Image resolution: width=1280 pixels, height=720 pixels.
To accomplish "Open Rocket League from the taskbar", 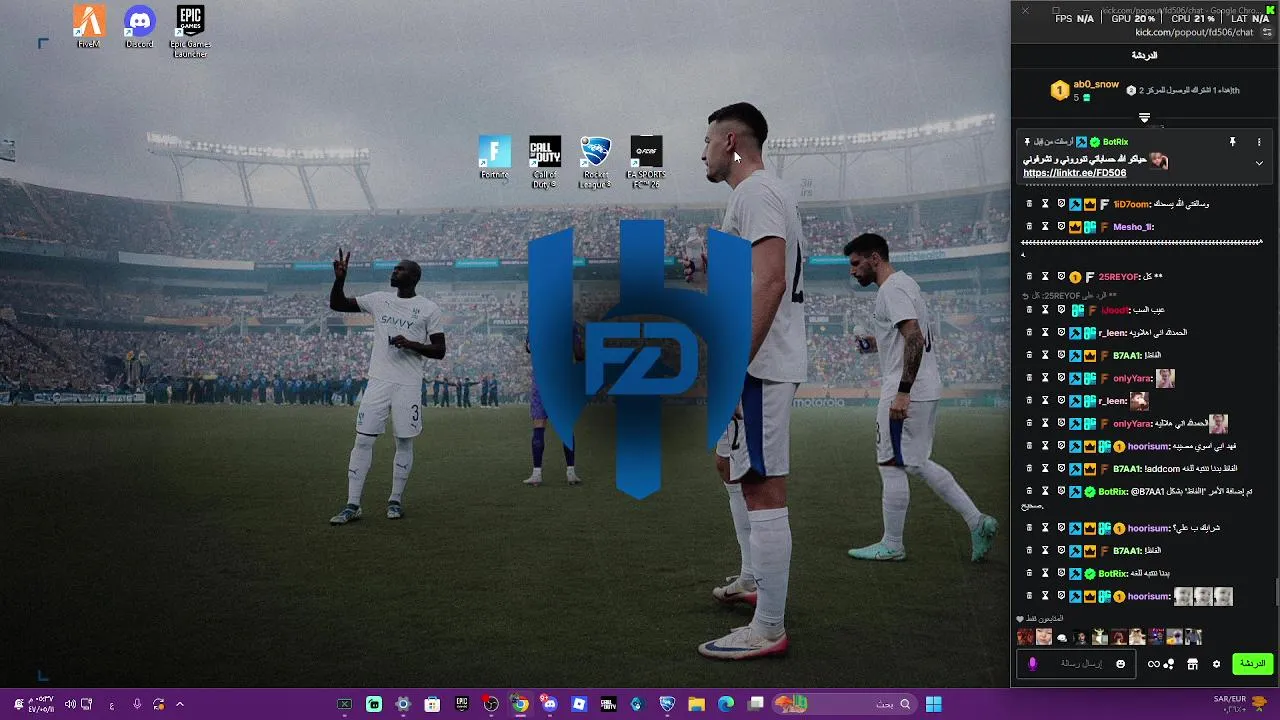I will pyautogui.click(x=667, y=704).
